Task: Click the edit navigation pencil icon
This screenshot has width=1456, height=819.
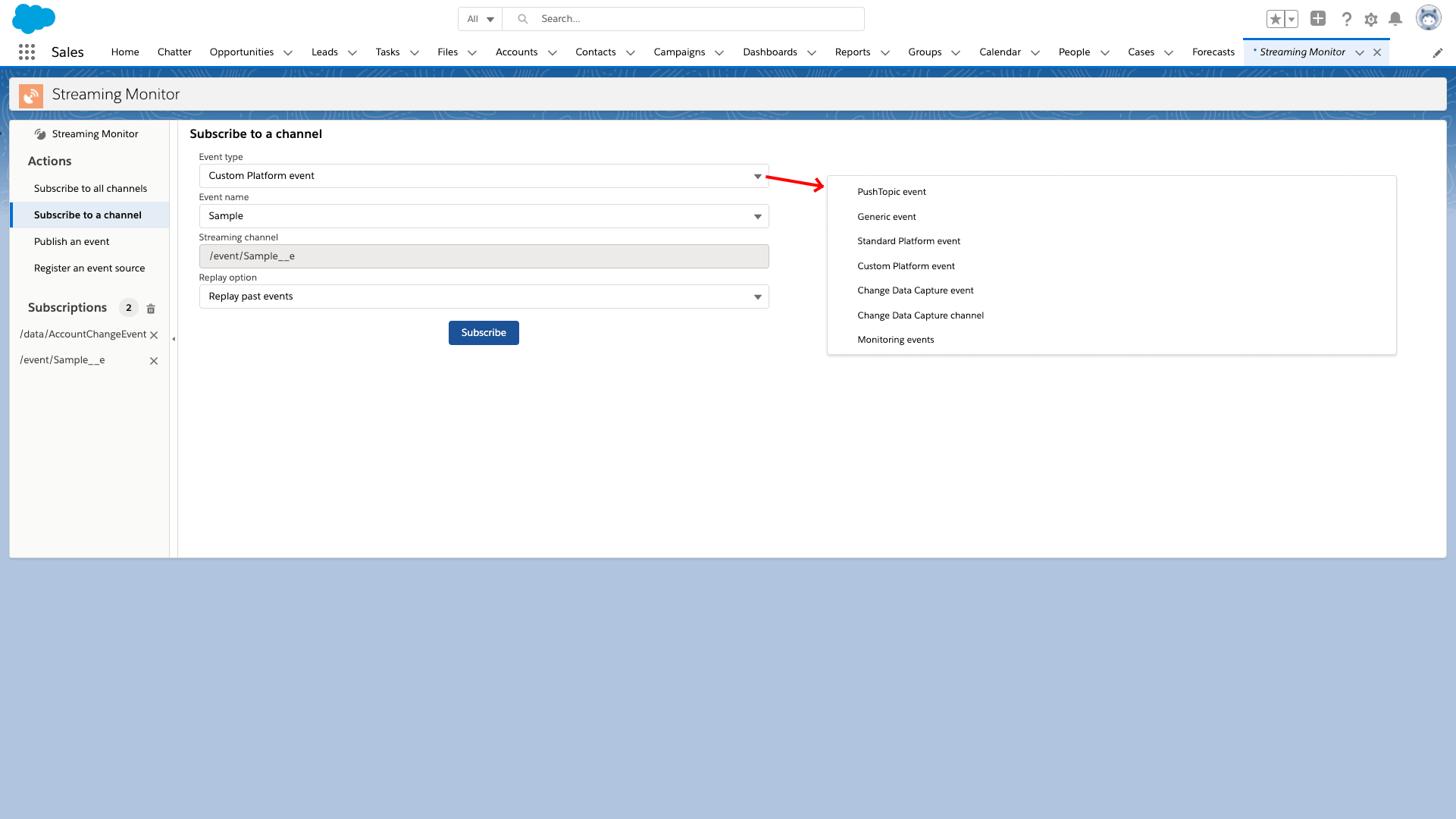Action: click(1437, 52)
